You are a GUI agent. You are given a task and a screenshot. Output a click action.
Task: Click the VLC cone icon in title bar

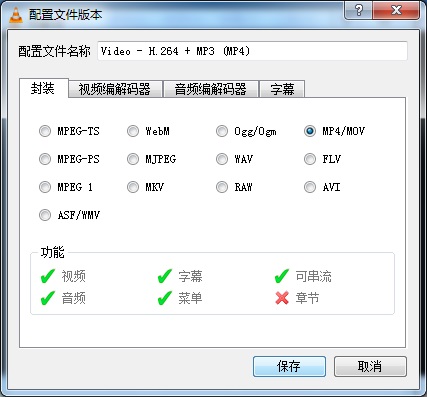(16, 15)
